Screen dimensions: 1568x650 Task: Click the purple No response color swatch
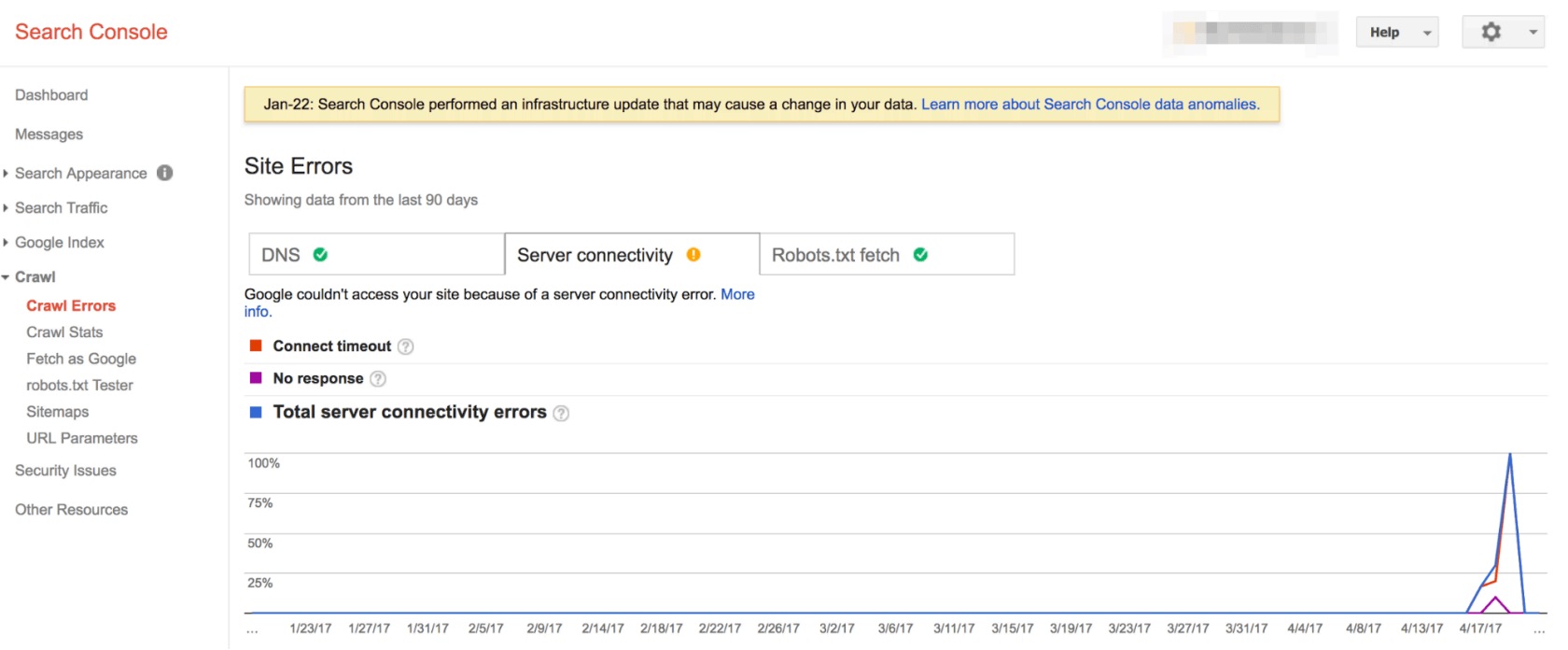click(256, 378)
